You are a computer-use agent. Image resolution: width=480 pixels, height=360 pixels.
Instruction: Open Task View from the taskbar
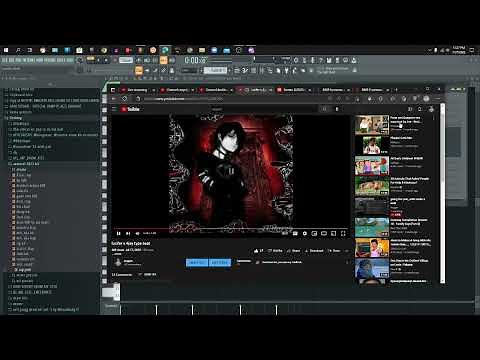pyautogui.click(x=30, y=50)
